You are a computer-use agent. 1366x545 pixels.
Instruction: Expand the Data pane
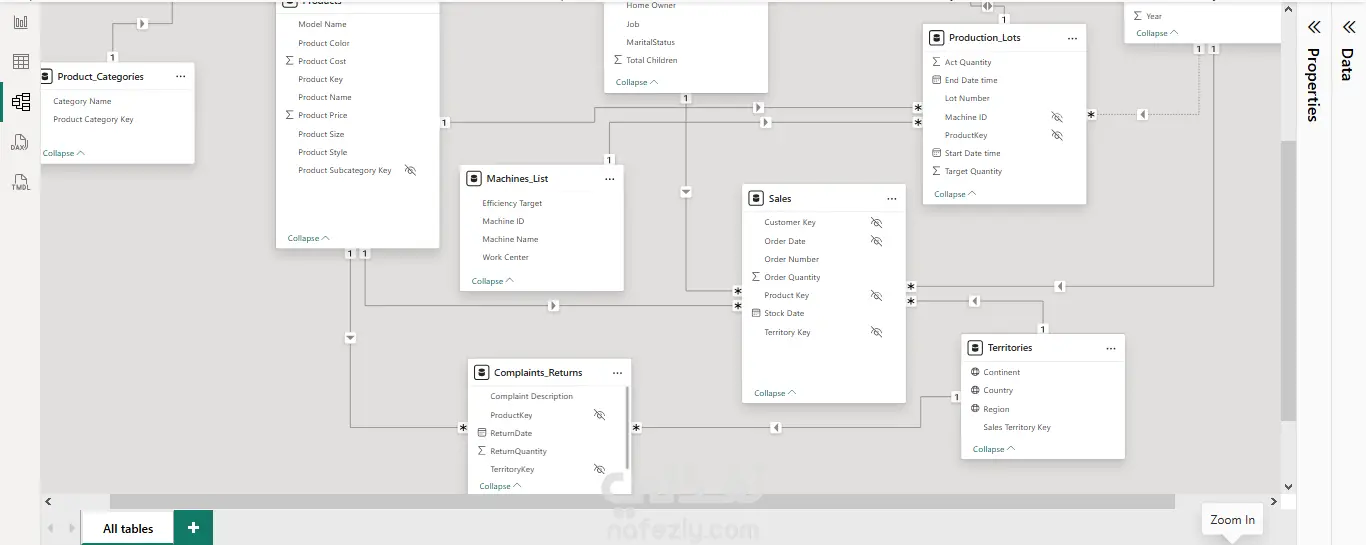(x=1347, y=27)
